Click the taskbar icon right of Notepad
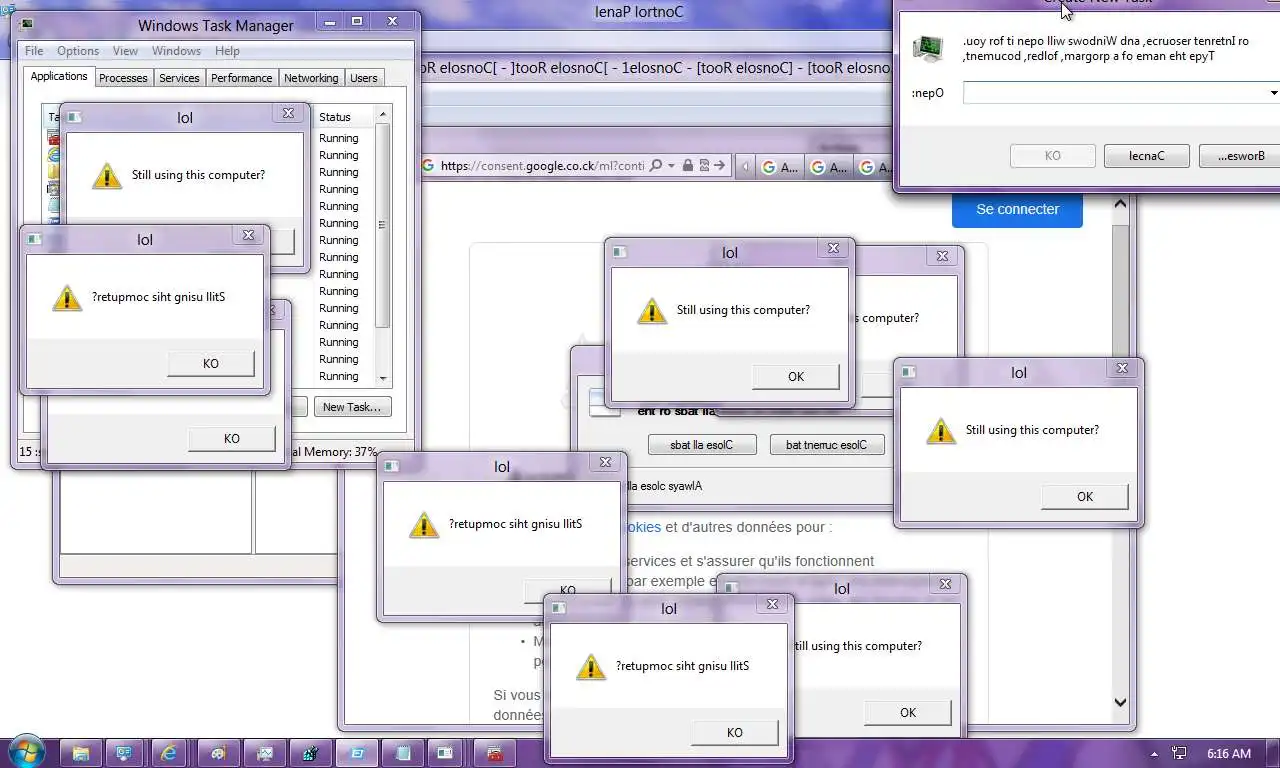This screenshot has width=1280, height=768. click(x=445, y=753)
